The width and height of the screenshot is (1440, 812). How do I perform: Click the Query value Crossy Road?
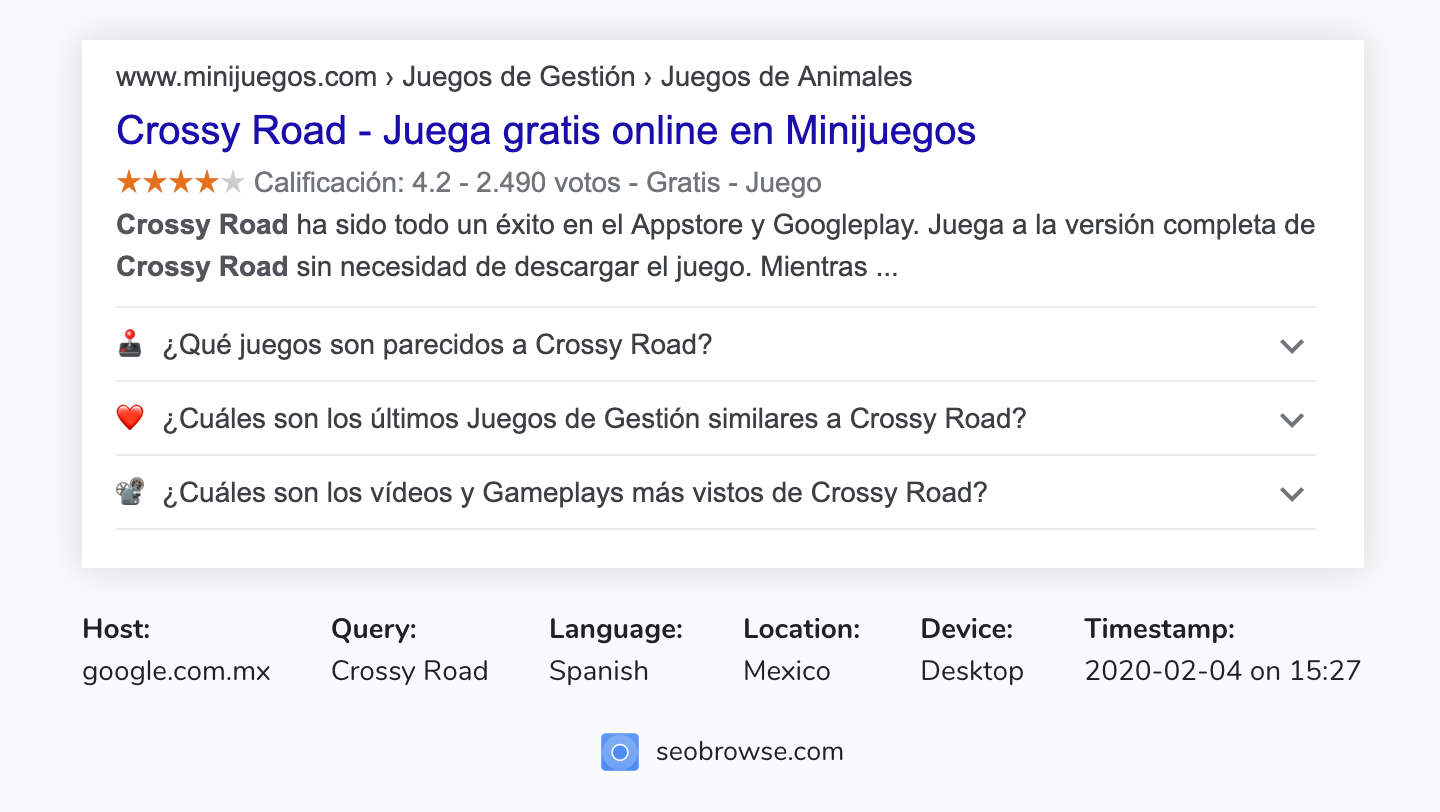point(410,671)
